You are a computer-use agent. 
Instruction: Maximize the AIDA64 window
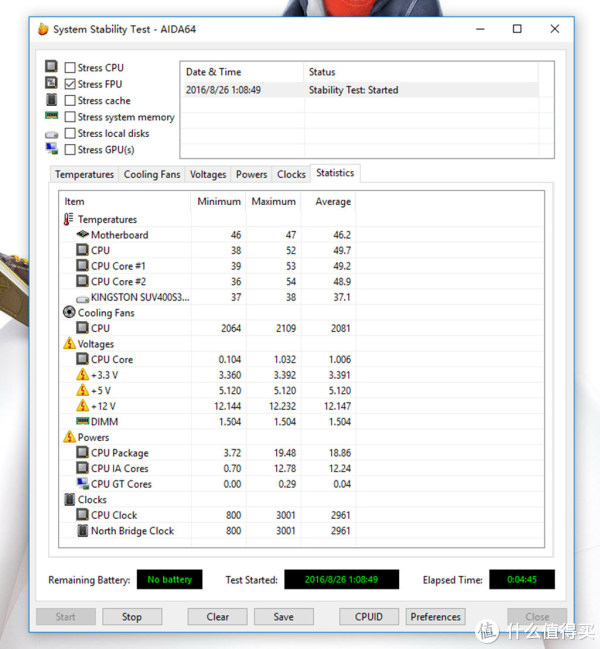click(x=517, y=29)
